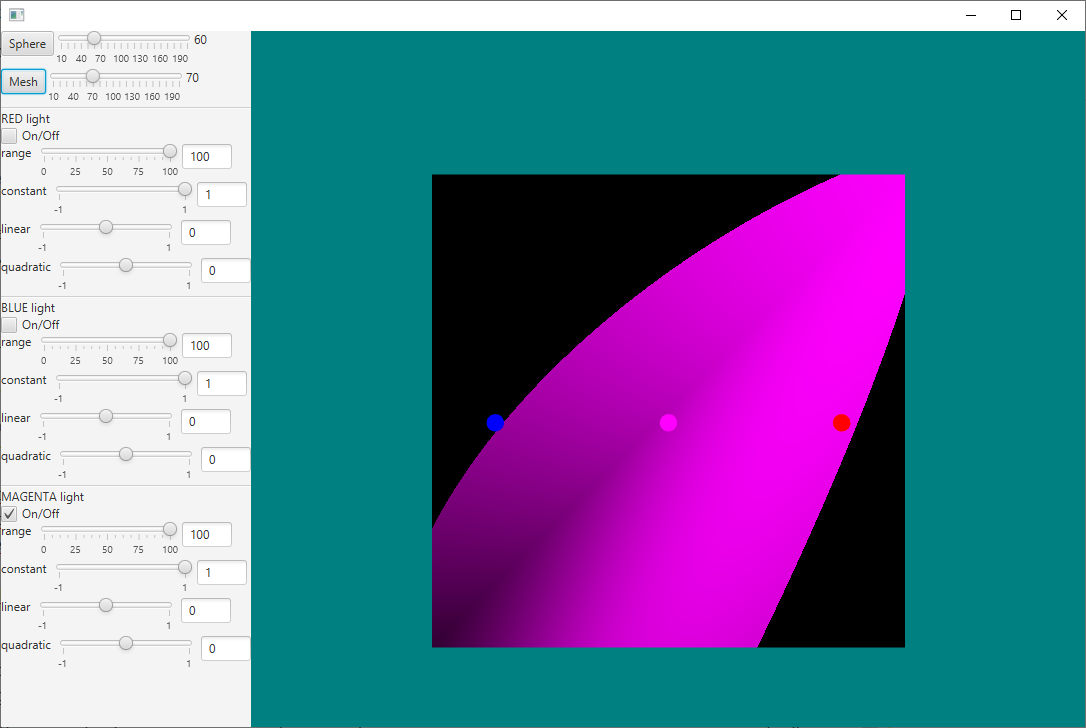Click the MAGENTA light linear input field
Screen dimensions: 1086x728
coord(206,611)
